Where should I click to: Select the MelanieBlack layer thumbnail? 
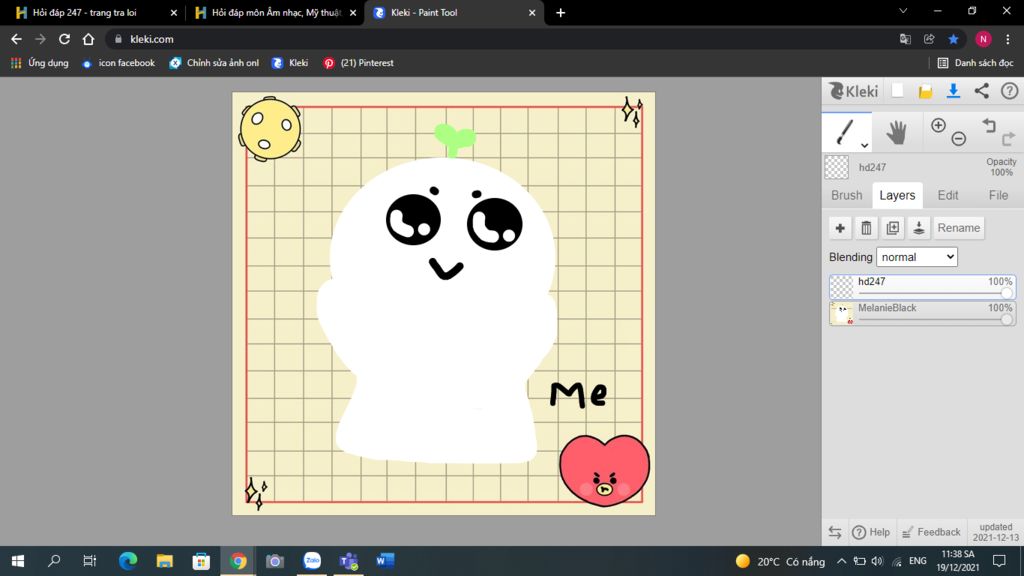842,313
